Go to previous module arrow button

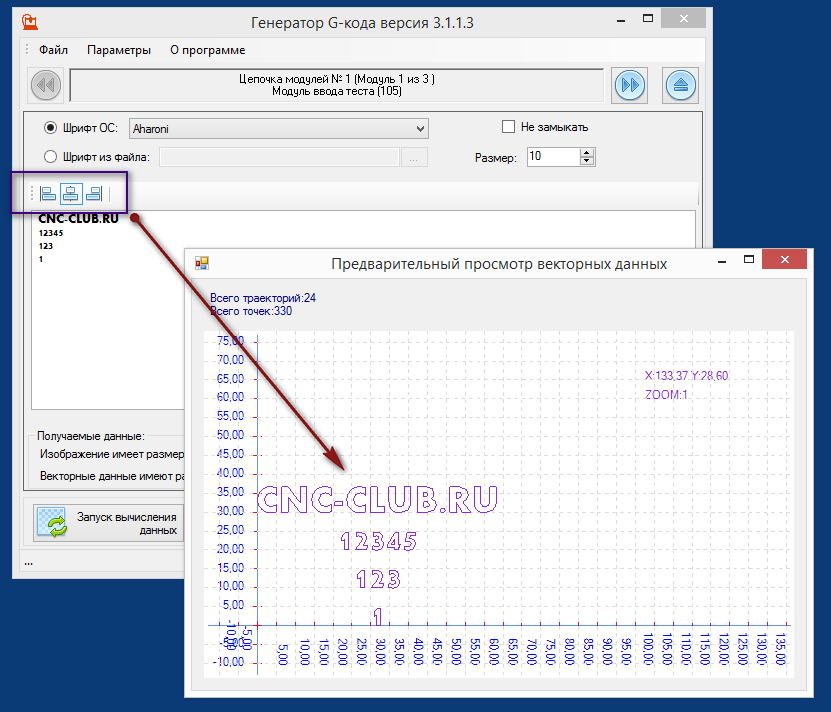pos(46,85)
